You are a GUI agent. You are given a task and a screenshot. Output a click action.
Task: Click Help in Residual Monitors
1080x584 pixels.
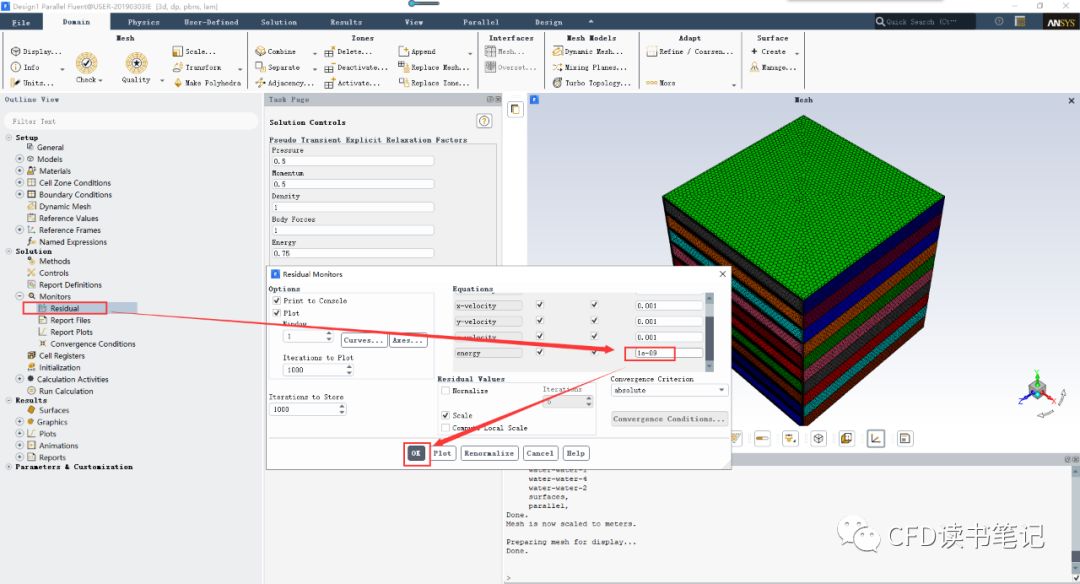pyautogui.click(x=575, y=453)
